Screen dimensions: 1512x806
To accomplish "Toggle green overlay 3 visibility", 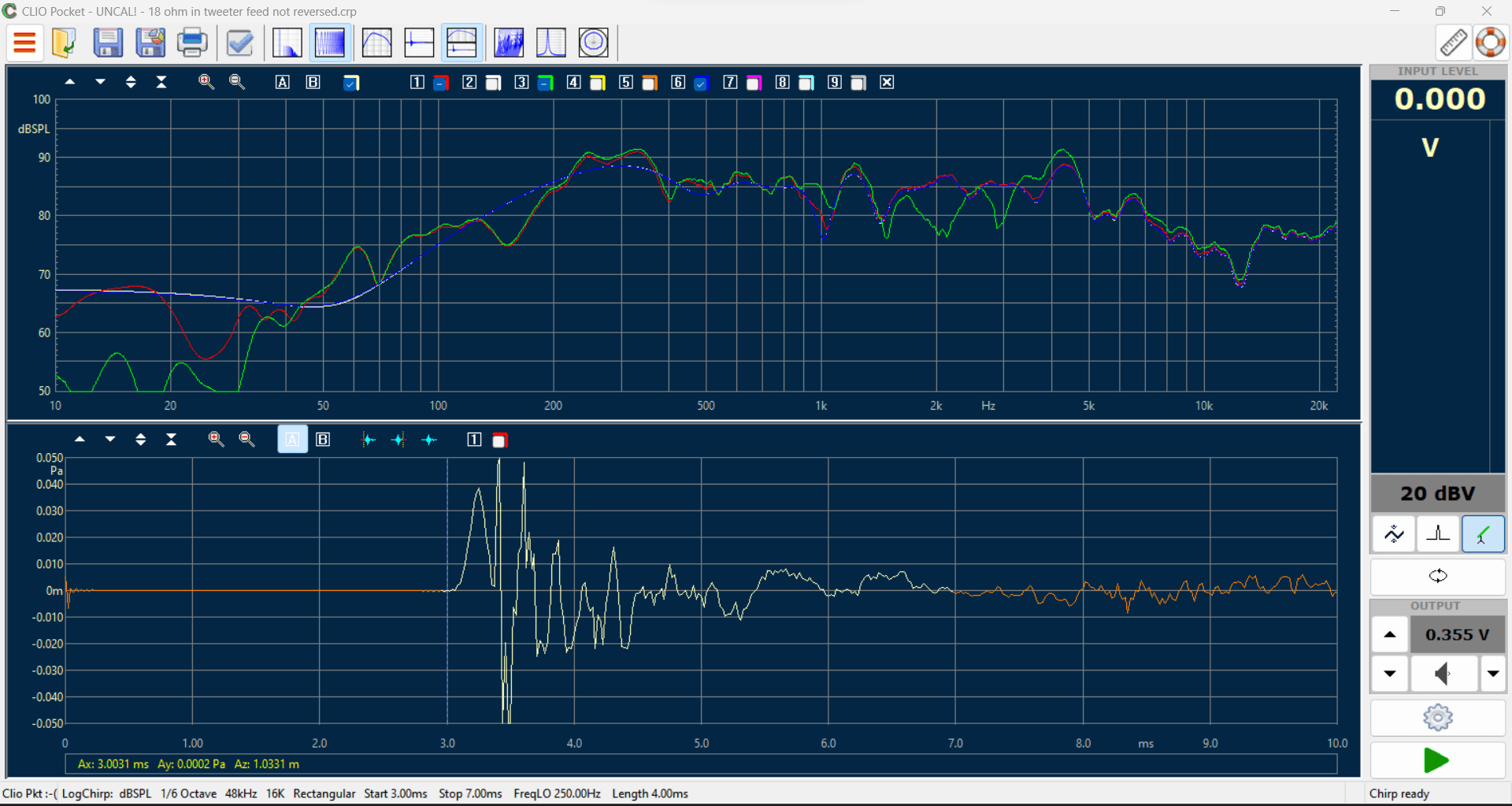I will click(545, 83).
